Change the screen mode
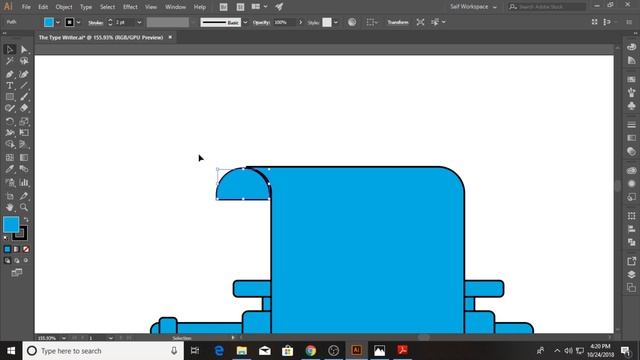Image resolution: width=640 pixels, height=360 pixels. coord(17,273)
